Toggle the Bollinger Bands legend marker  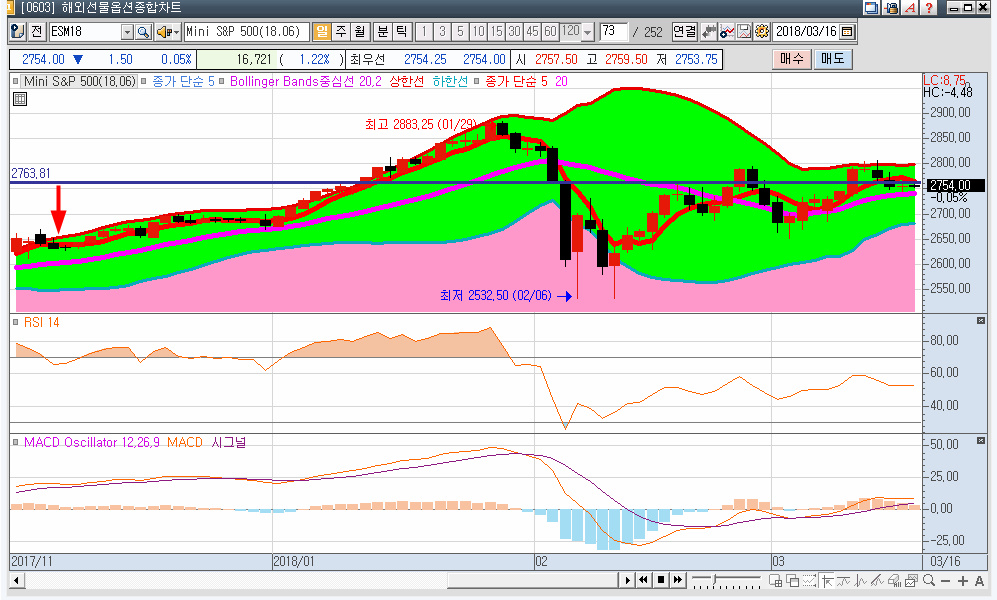click(x=221, y=81)
